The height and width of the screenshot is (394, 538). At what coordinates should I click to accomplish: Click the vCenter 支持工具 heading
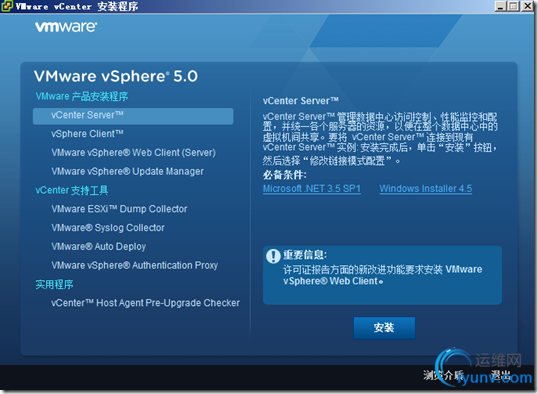72,190
